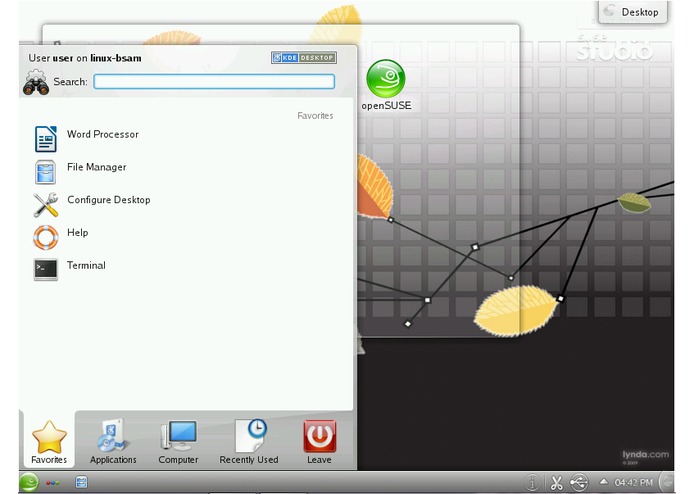Click the binoculars search icon
Viewport: 695px width, 494px height.
point(36,83)
